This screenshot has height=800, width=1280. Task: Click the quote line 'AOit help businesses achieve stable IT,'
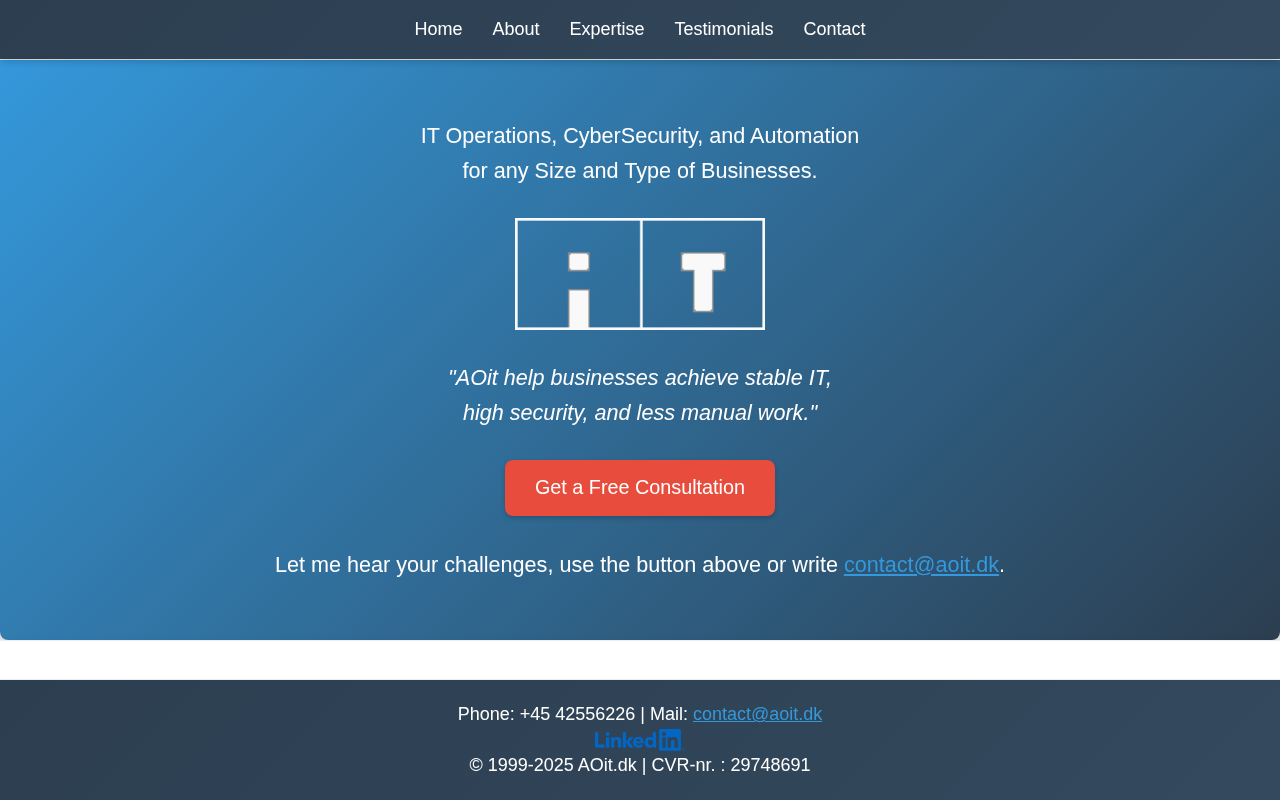click(640, 378)
